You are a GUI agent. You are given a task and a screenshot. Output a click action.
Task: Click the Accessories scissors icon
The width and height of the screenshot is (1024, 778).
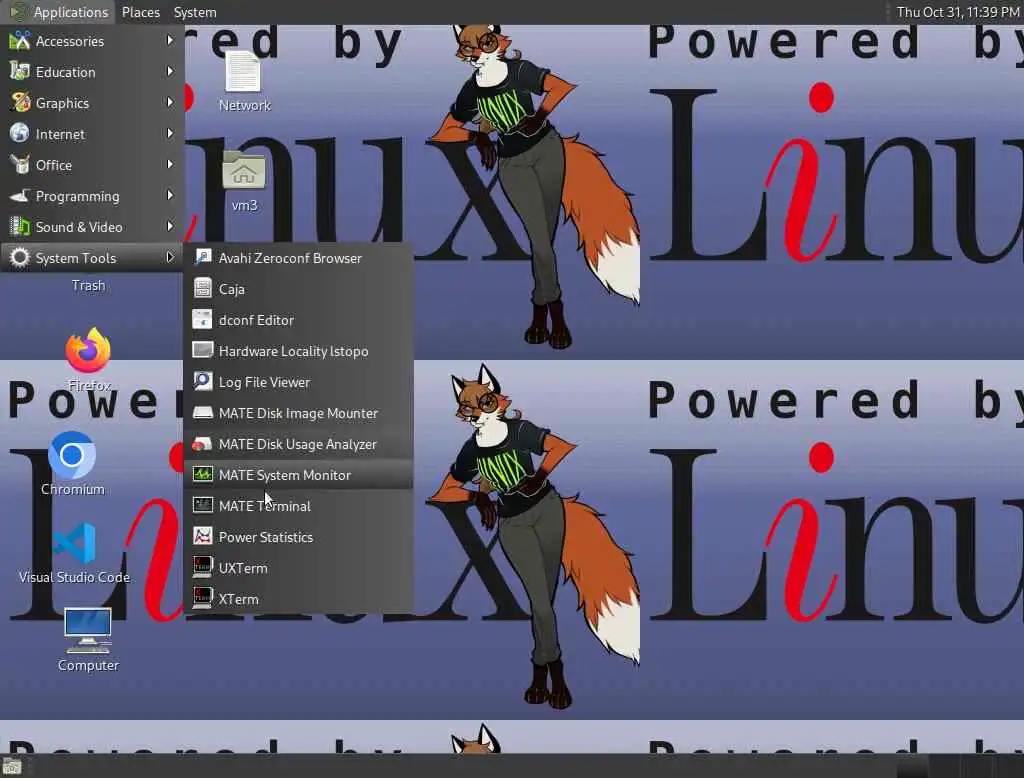tap(20, 41)
